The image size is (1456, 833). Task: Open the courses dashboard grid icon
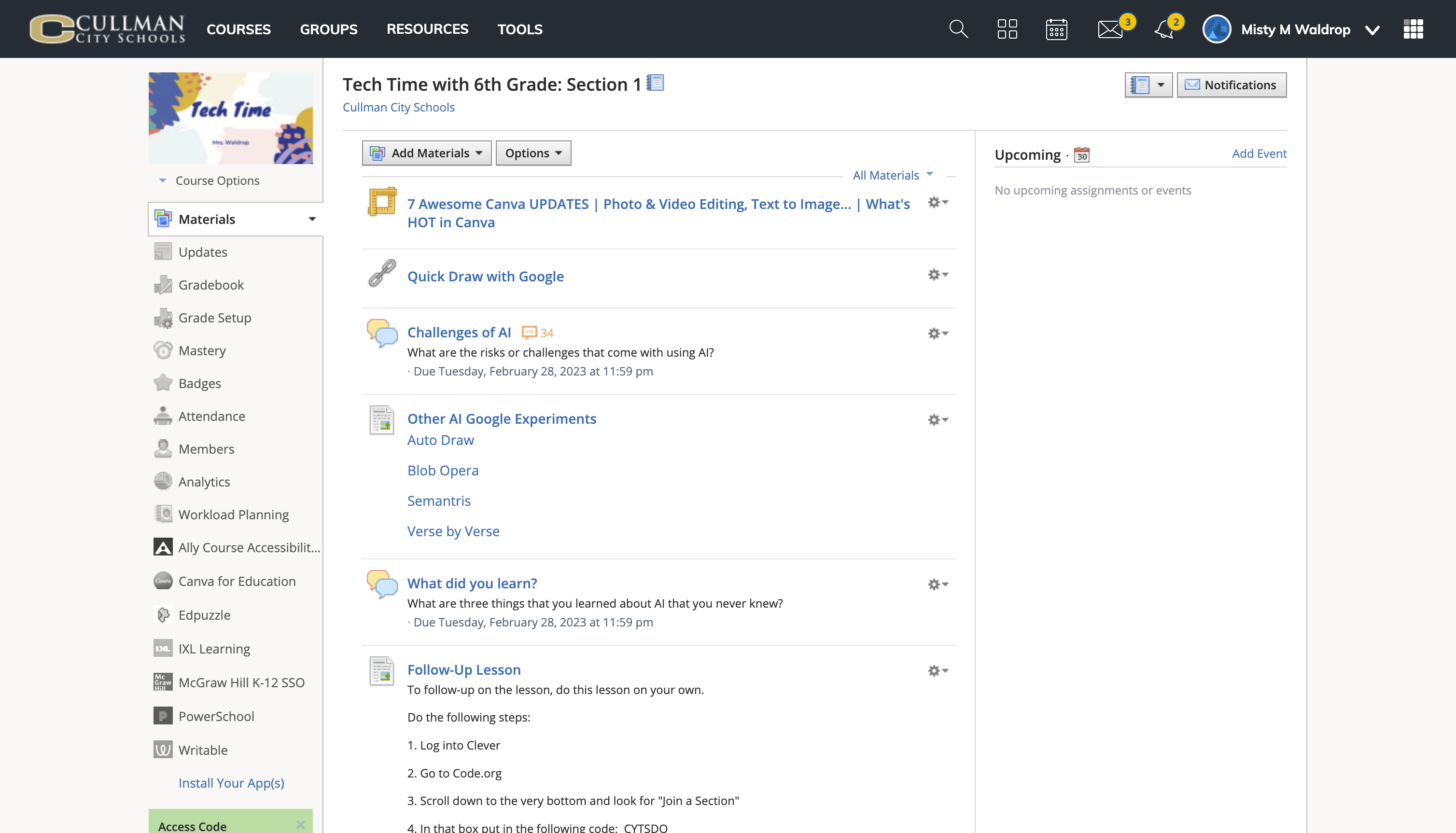[x=1007, y=28]
